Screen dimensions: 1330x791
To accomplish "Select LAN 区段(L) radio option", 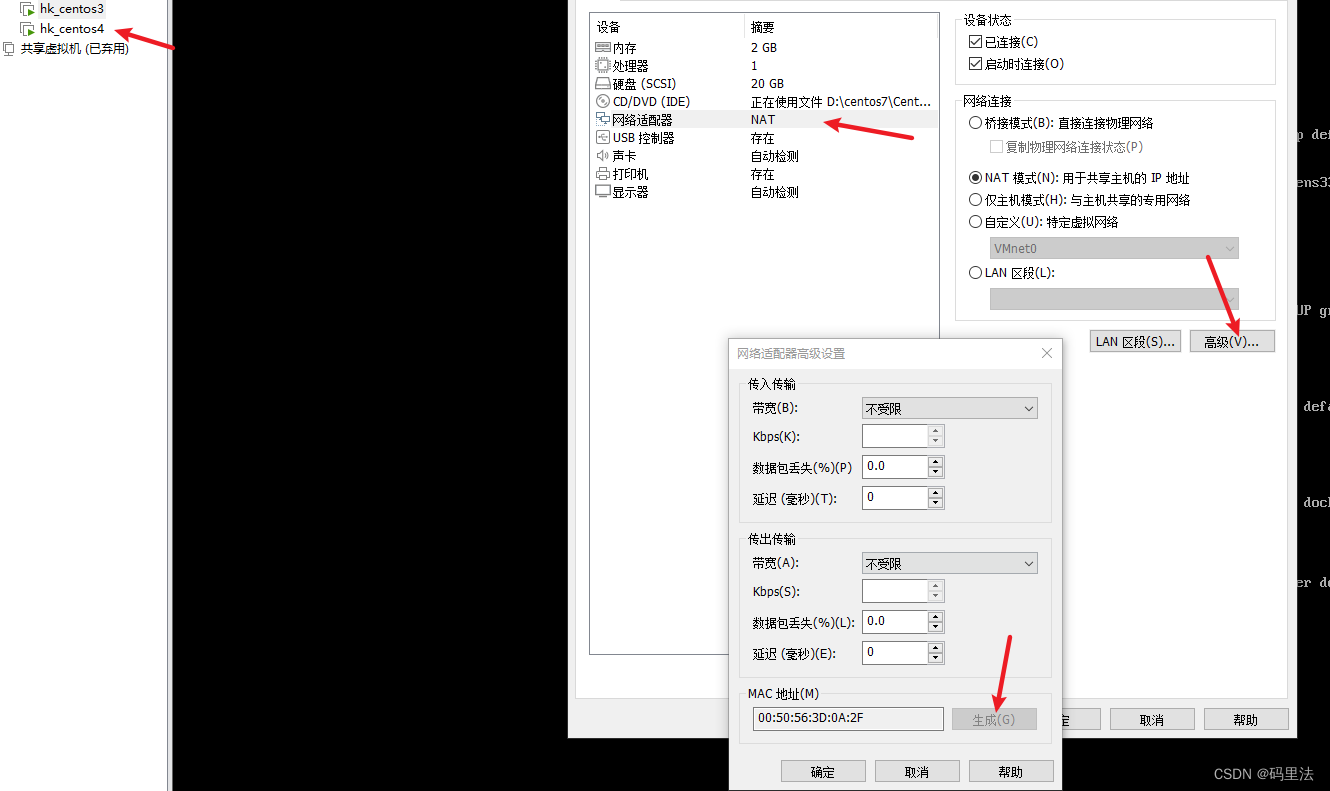I will [x=975, y=273].
